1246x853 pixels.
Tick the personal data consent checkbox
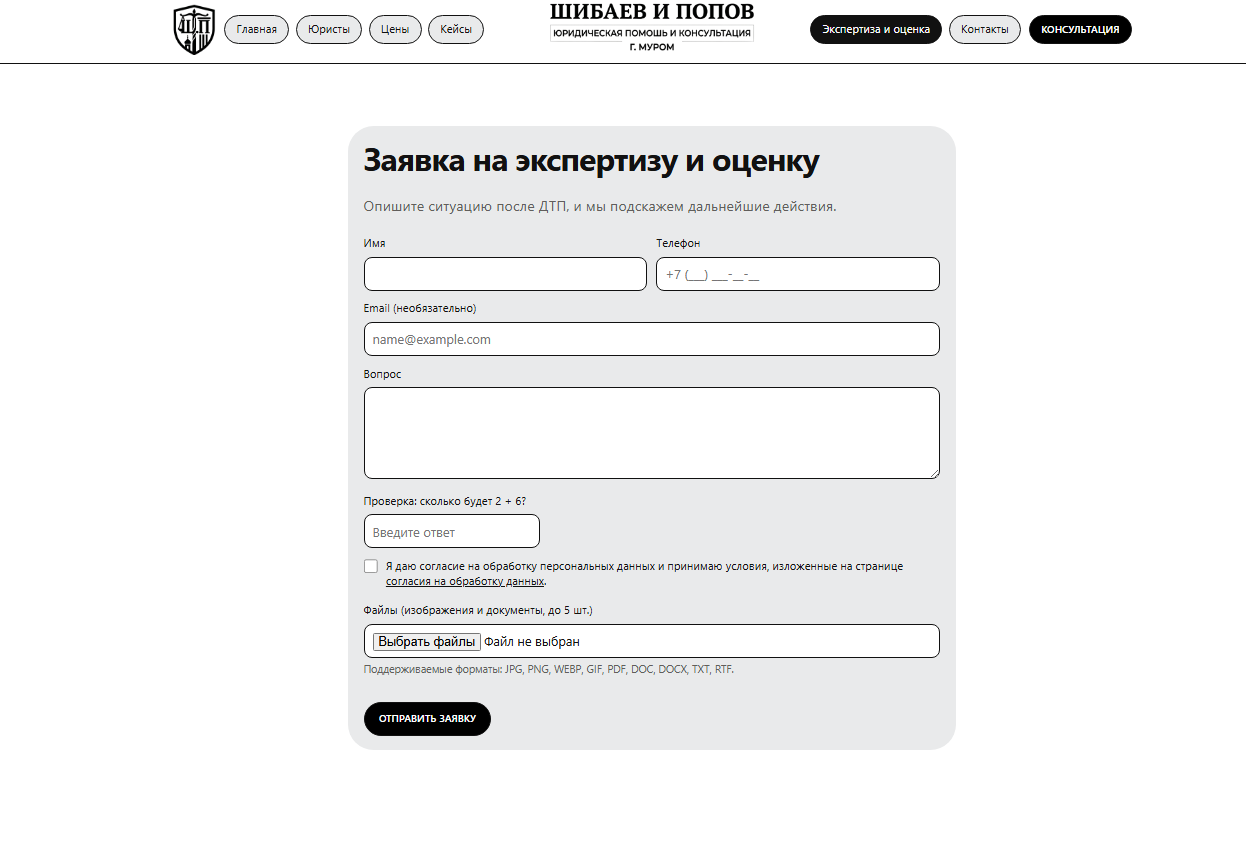point(371,566)
